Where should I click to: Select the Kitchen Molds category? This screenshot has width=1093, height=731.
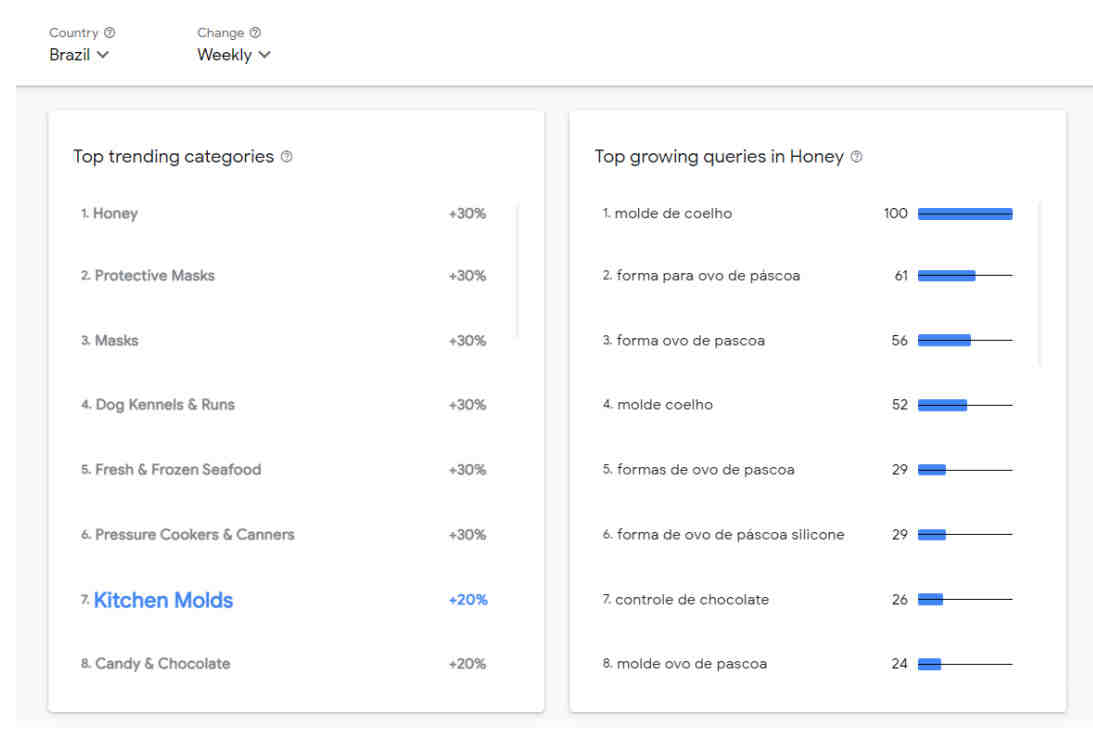[163, 600]
